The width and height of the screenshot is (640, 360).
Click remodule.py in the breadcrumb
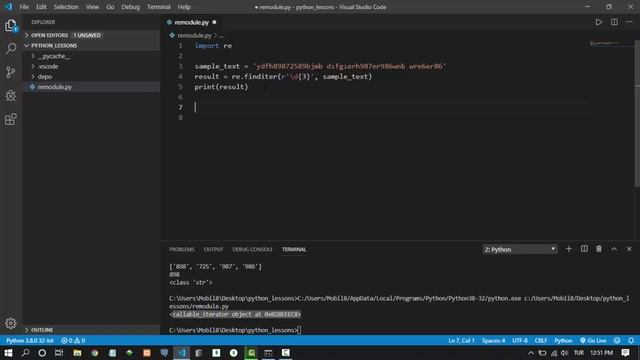click(194, 36)
